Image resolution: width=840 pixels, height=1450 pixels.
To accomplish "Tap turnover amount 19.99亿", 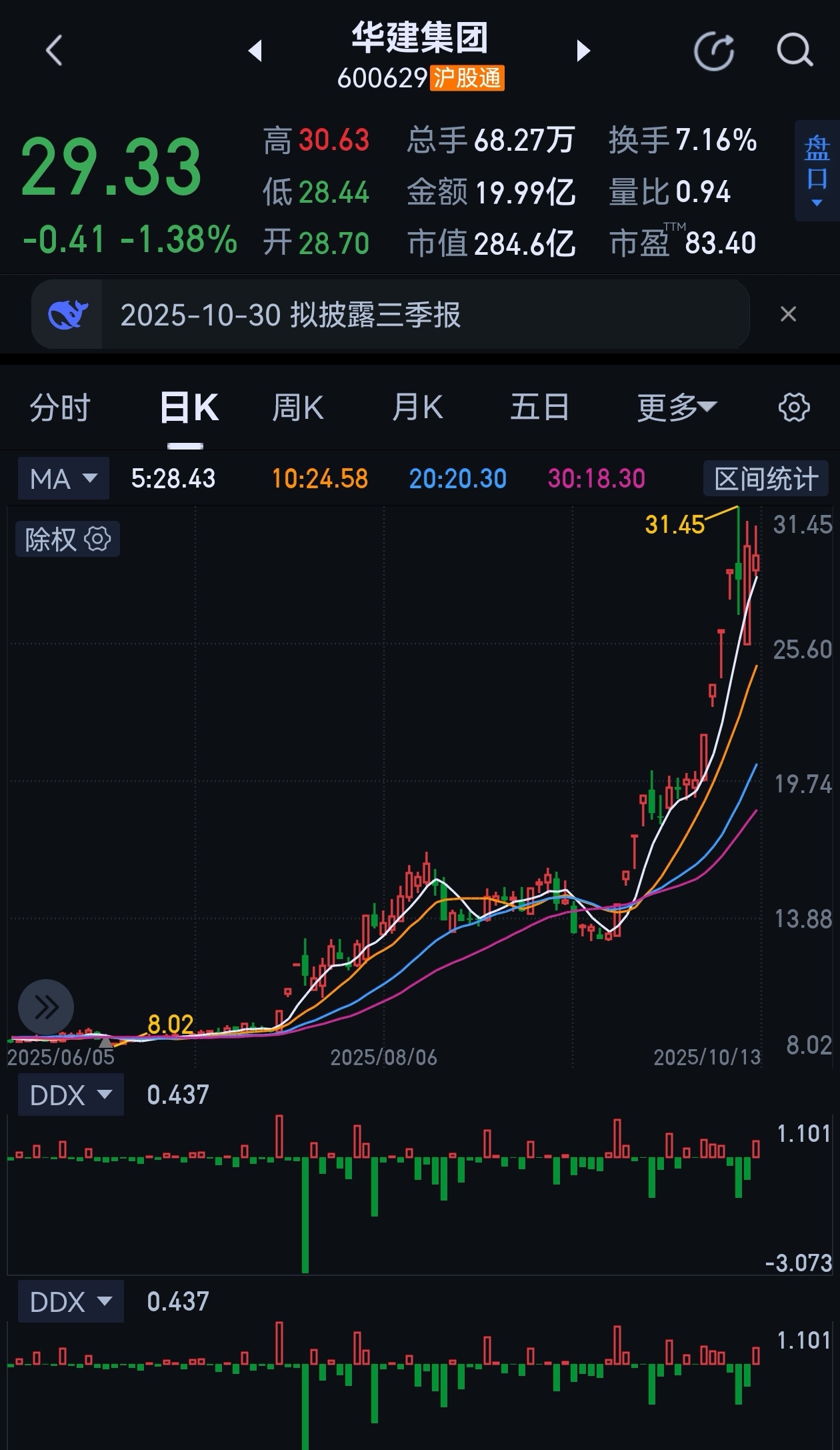I will [x=524, y=192].
